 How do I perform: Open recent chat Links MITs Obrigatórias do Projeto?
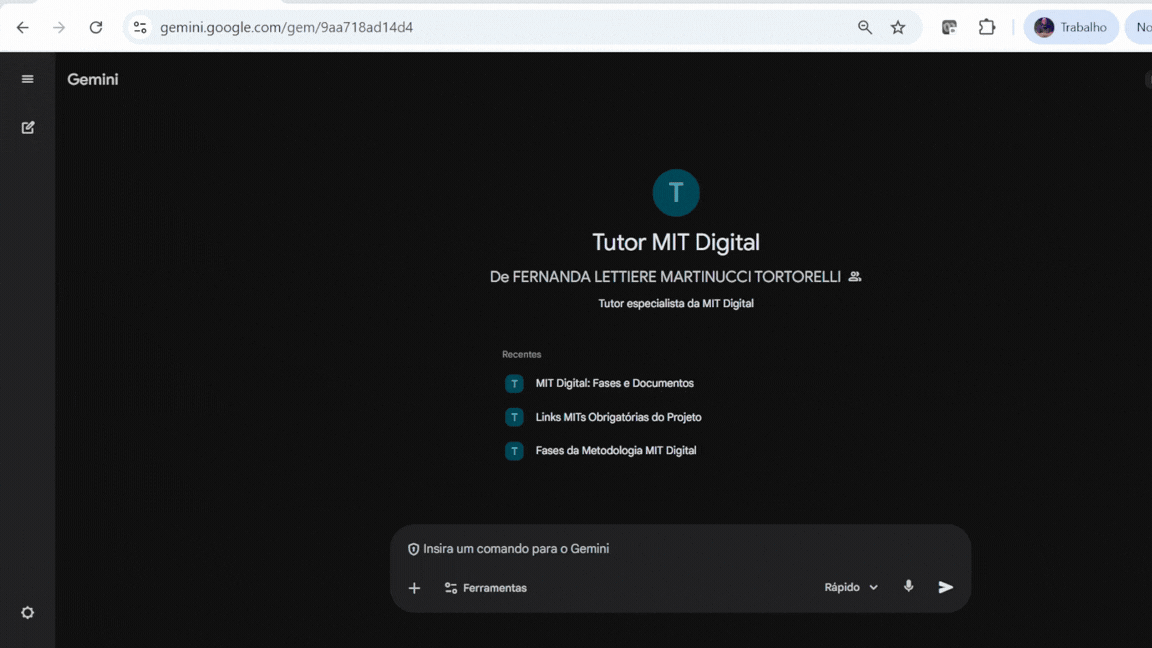coord(618,417)
